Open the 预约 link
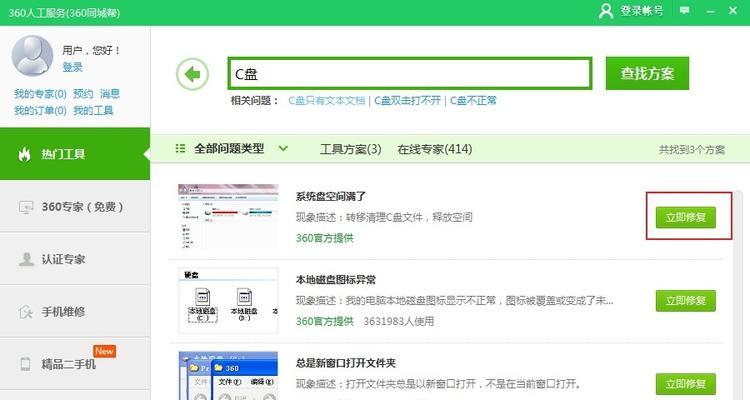This screenshot has width=750, height=400. pyautogui.click(x=83, y=94)
